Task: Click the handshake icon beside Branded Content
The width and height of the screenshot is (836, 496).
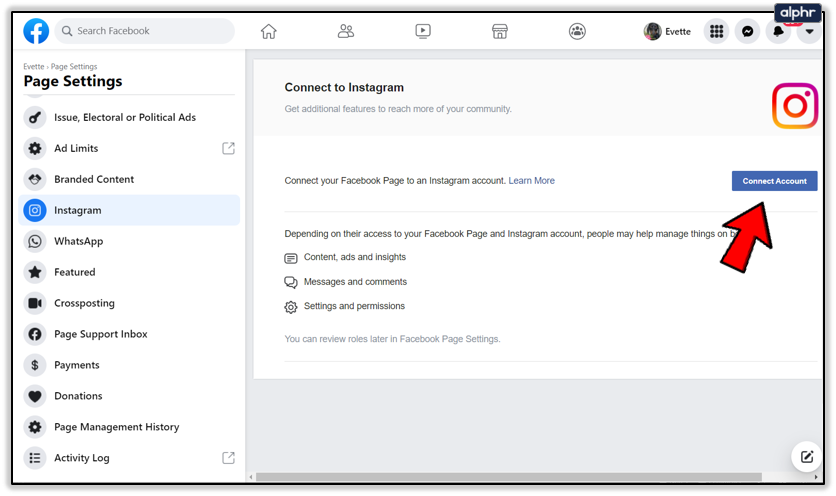Action: (x=35, y=179)
